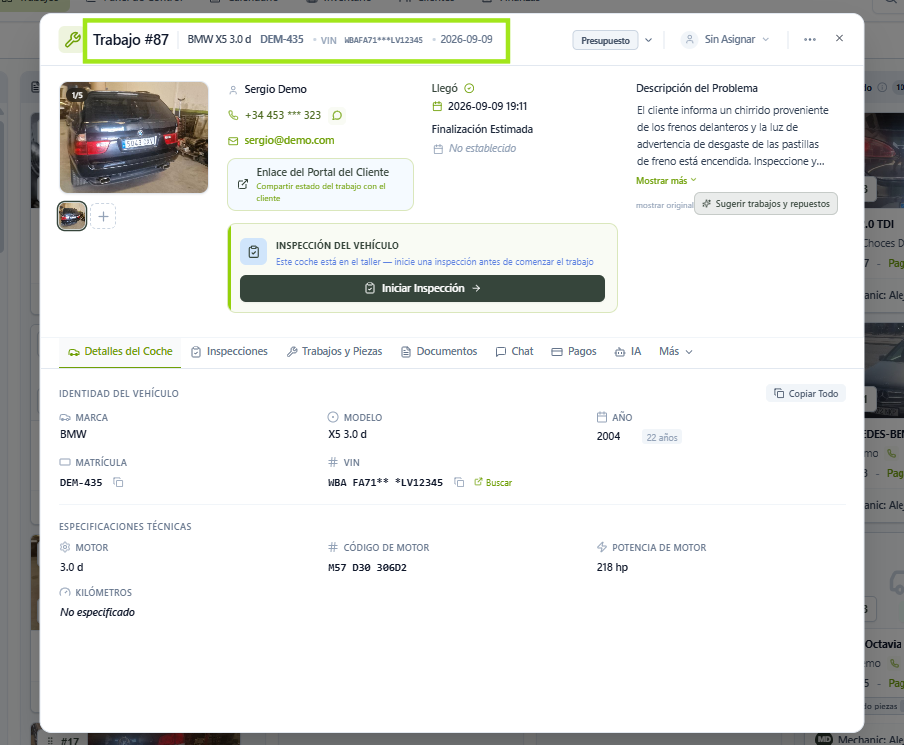Click calendar icon beside No establecido
Image resolution: width=904 pixels, height=745 pixels.
pos(438,149)
